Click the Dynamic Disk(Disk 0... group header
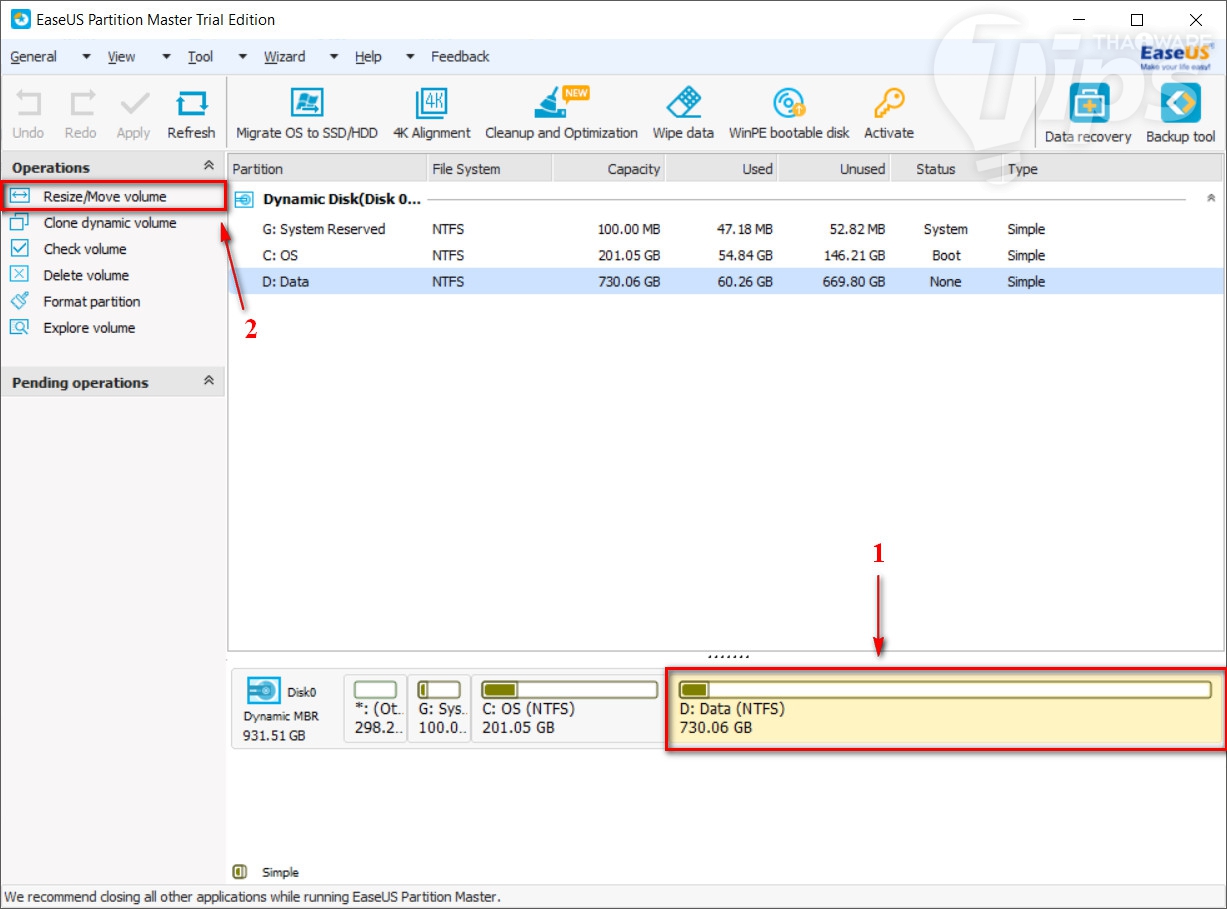The image size is (1227, 909). [x=342, y=199]
